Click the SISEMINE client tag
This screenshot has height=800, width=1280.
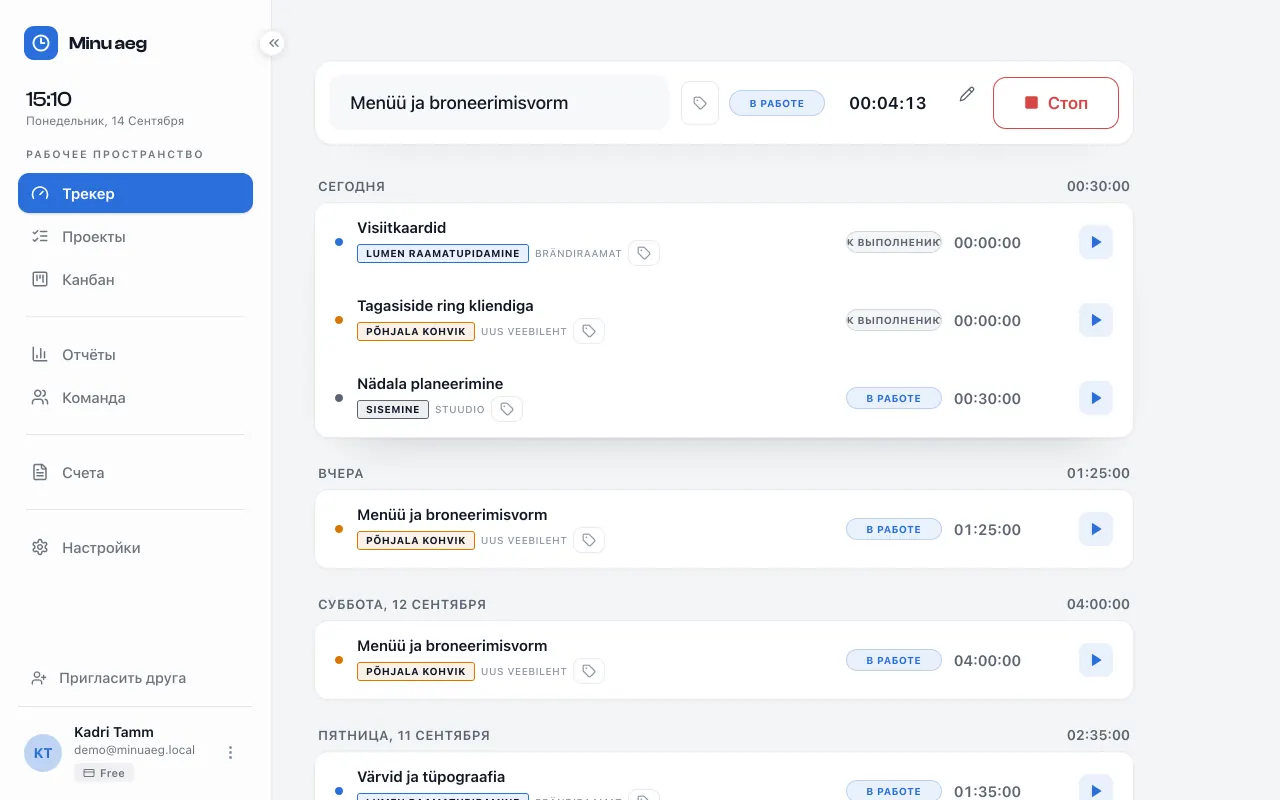(393, 409)
